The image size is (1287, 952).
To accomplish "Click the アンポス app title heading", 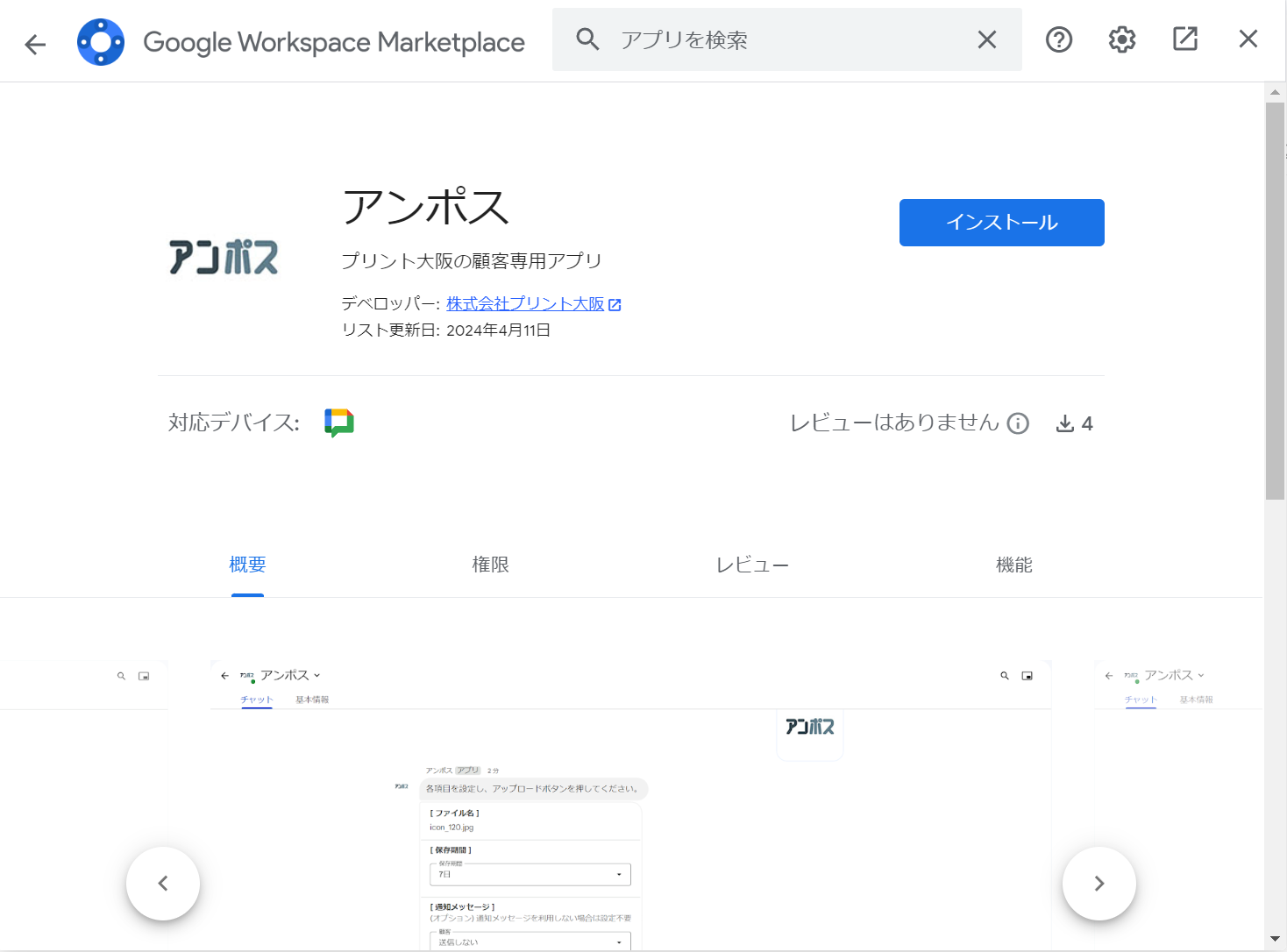I will (426, 207).
